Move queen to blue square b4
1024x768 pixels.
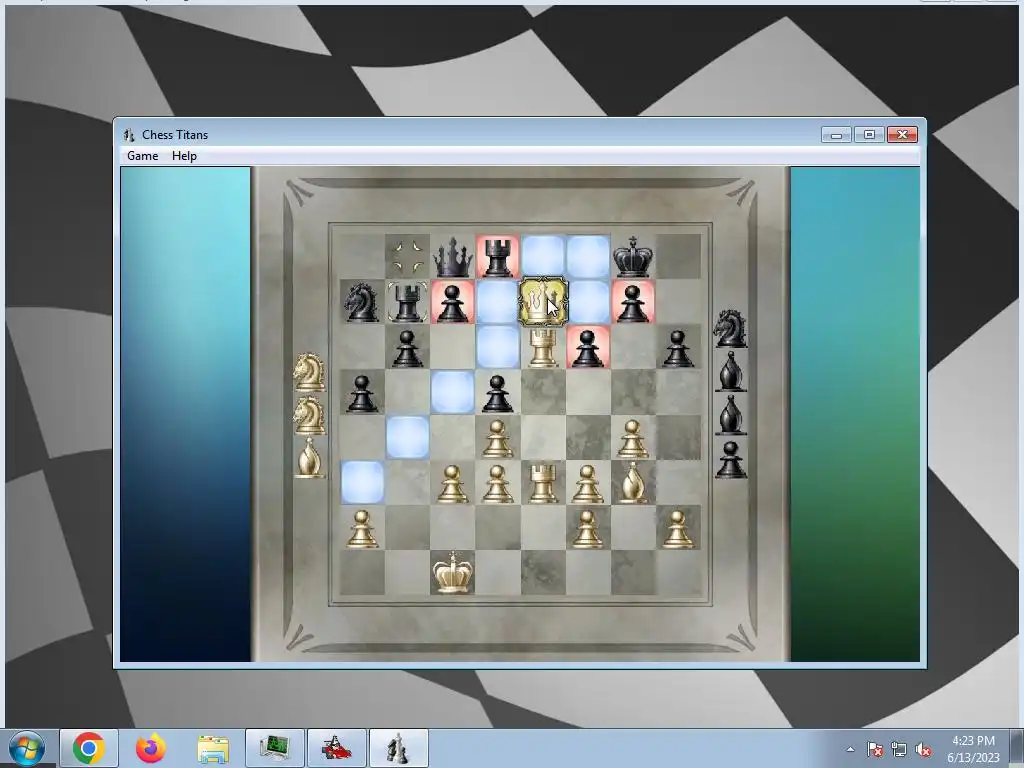pyautogui.click(x=407, y=437)
